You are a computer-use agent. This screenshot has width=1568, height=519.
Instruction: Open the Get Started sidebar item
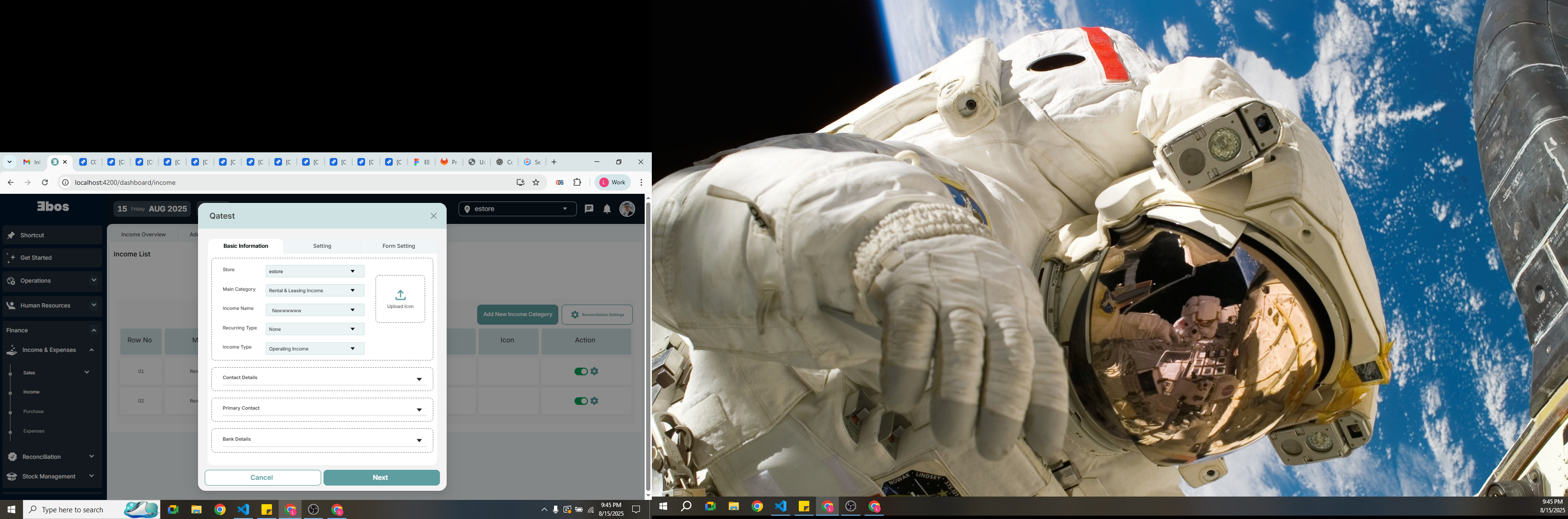[52, 258]
